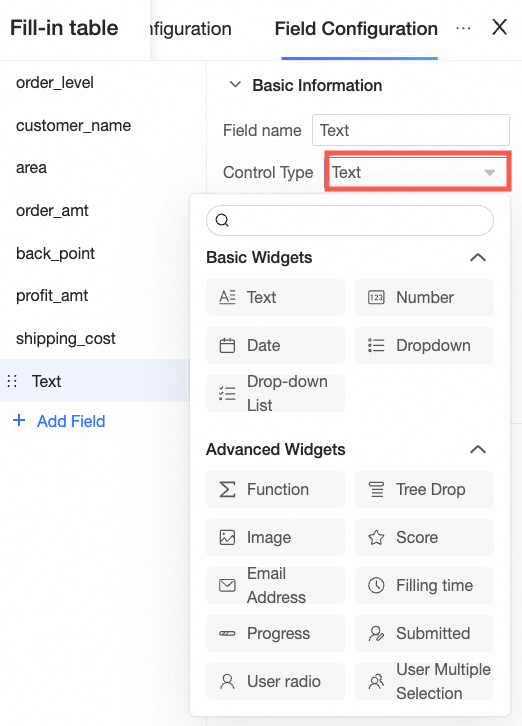Collapse the Advanced Widgets section

point(478,449)
